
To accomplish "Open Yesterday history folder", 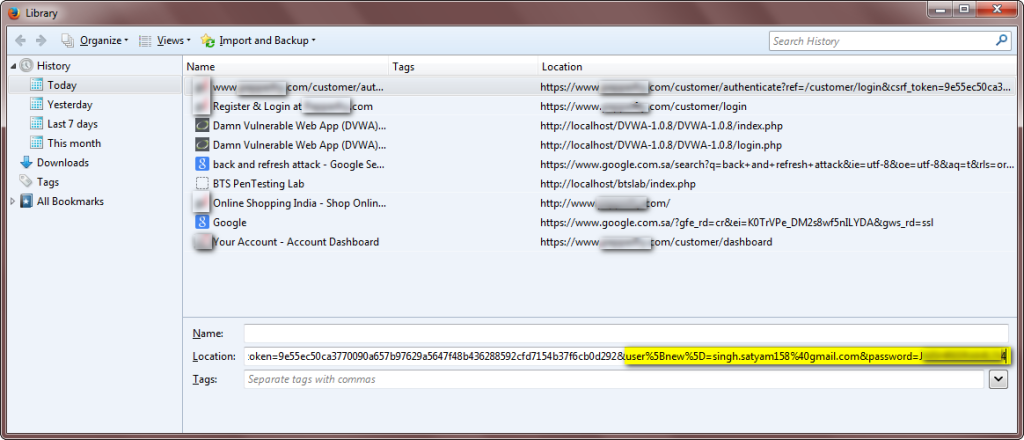I will pyautogui.click(x=69, y=105).
